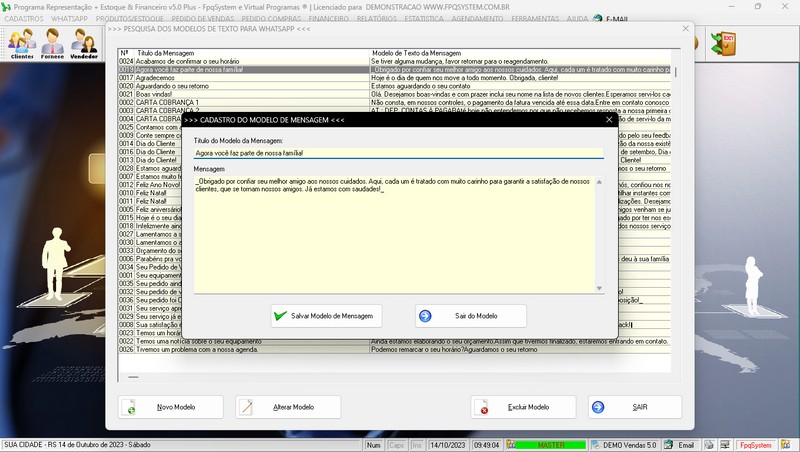Click the globe icon next to E-MAIL

pos(597,19)
